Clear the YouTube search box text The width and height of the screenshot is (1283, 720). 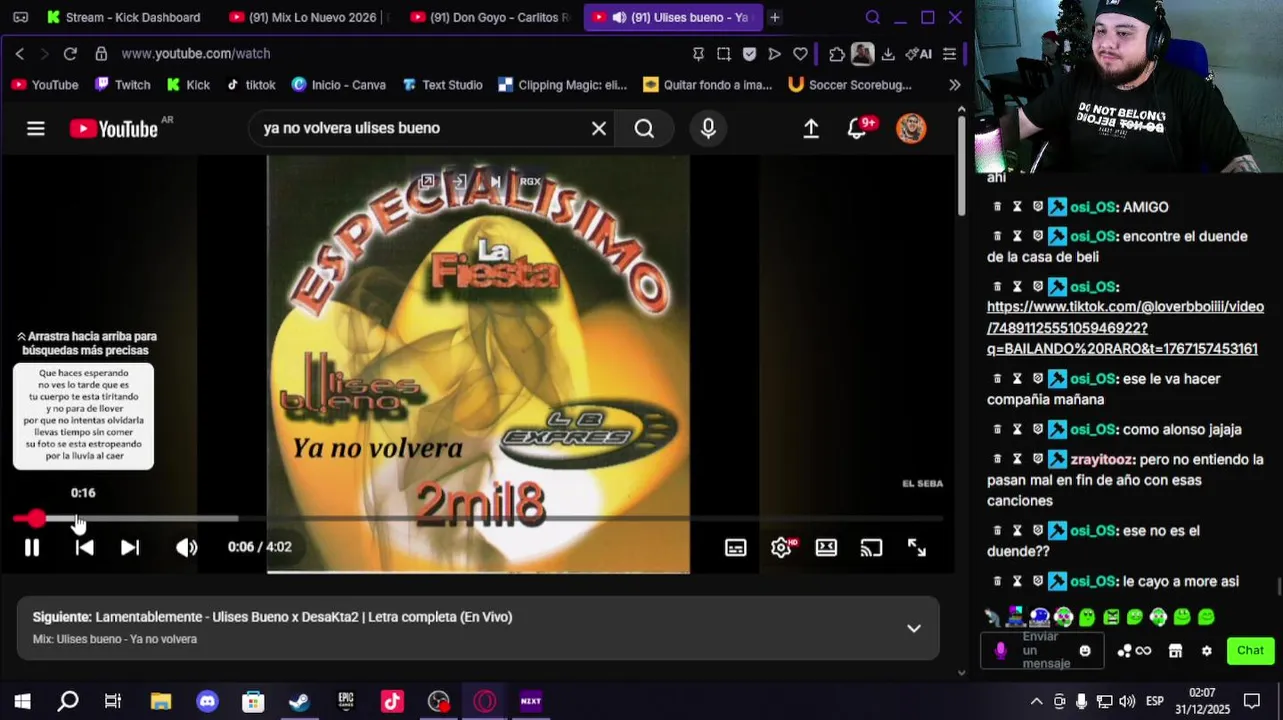tap(599, 128)
